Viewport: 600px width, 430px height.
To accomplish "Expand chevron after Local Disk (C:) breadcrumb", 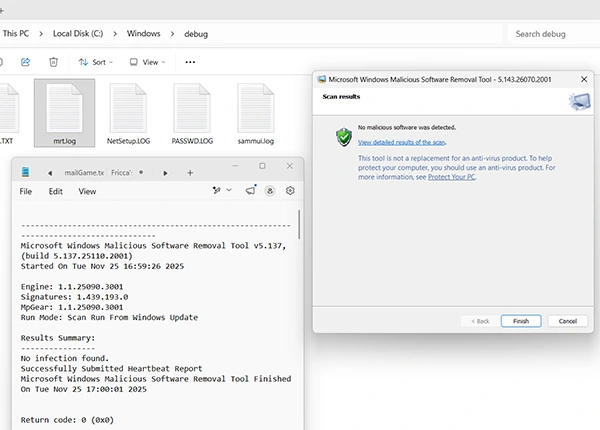I will (x=115, y=34).
